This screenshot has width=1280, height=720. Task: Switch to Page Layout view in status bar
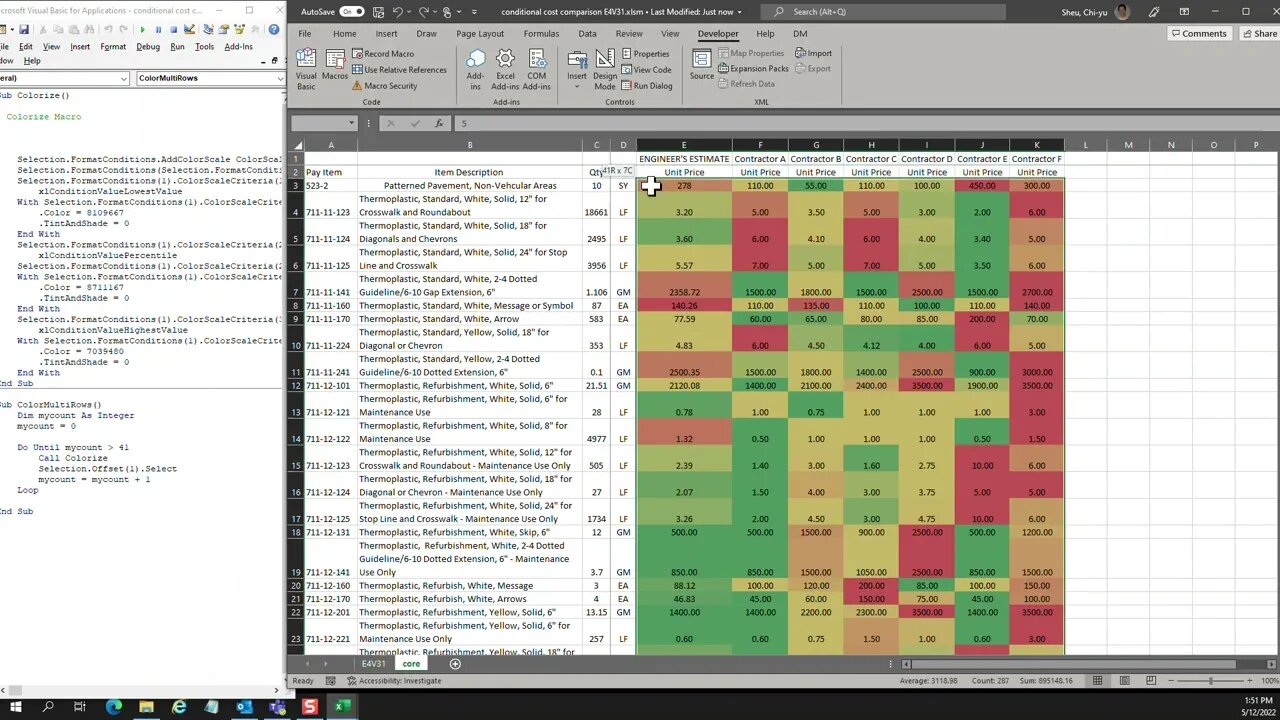pos(1125,681)
